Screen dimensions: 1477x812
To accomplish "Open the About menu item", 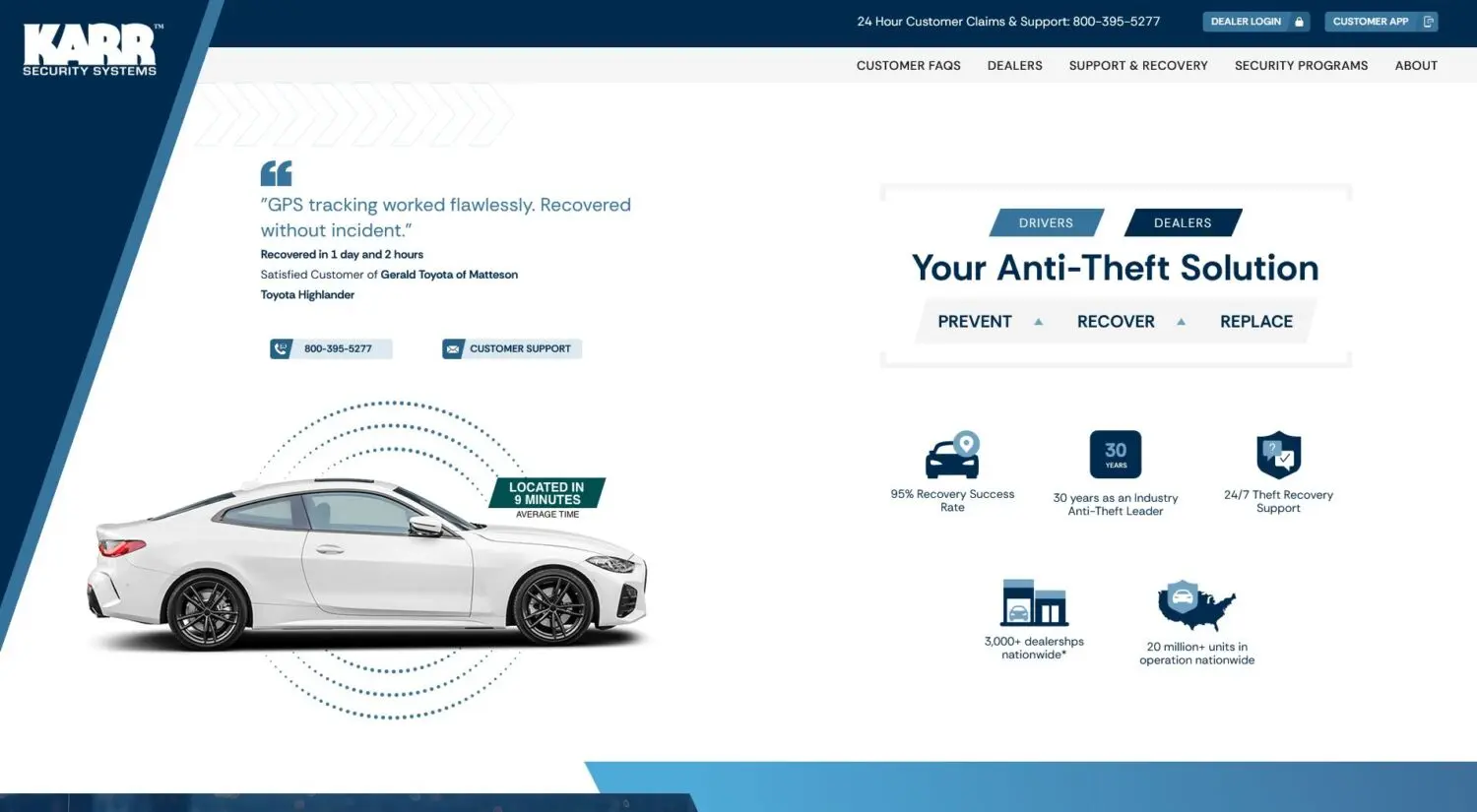I will click(1416, 65).
